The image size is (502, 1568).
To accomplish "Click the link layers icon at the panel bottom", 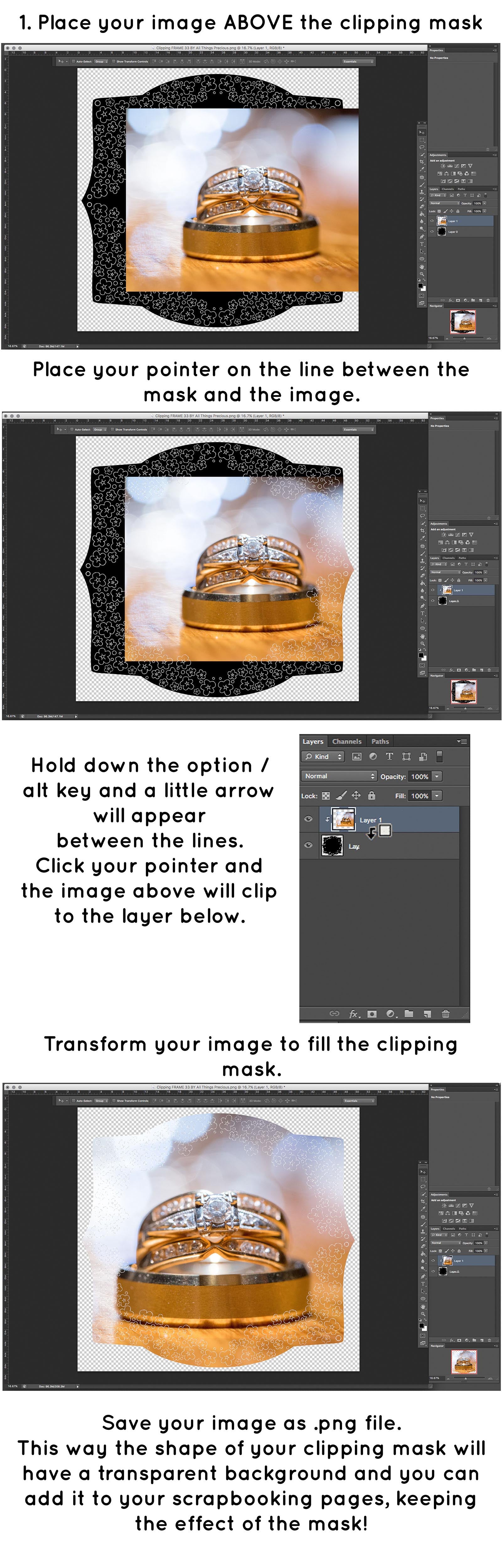I will [x=334, y=1013].
